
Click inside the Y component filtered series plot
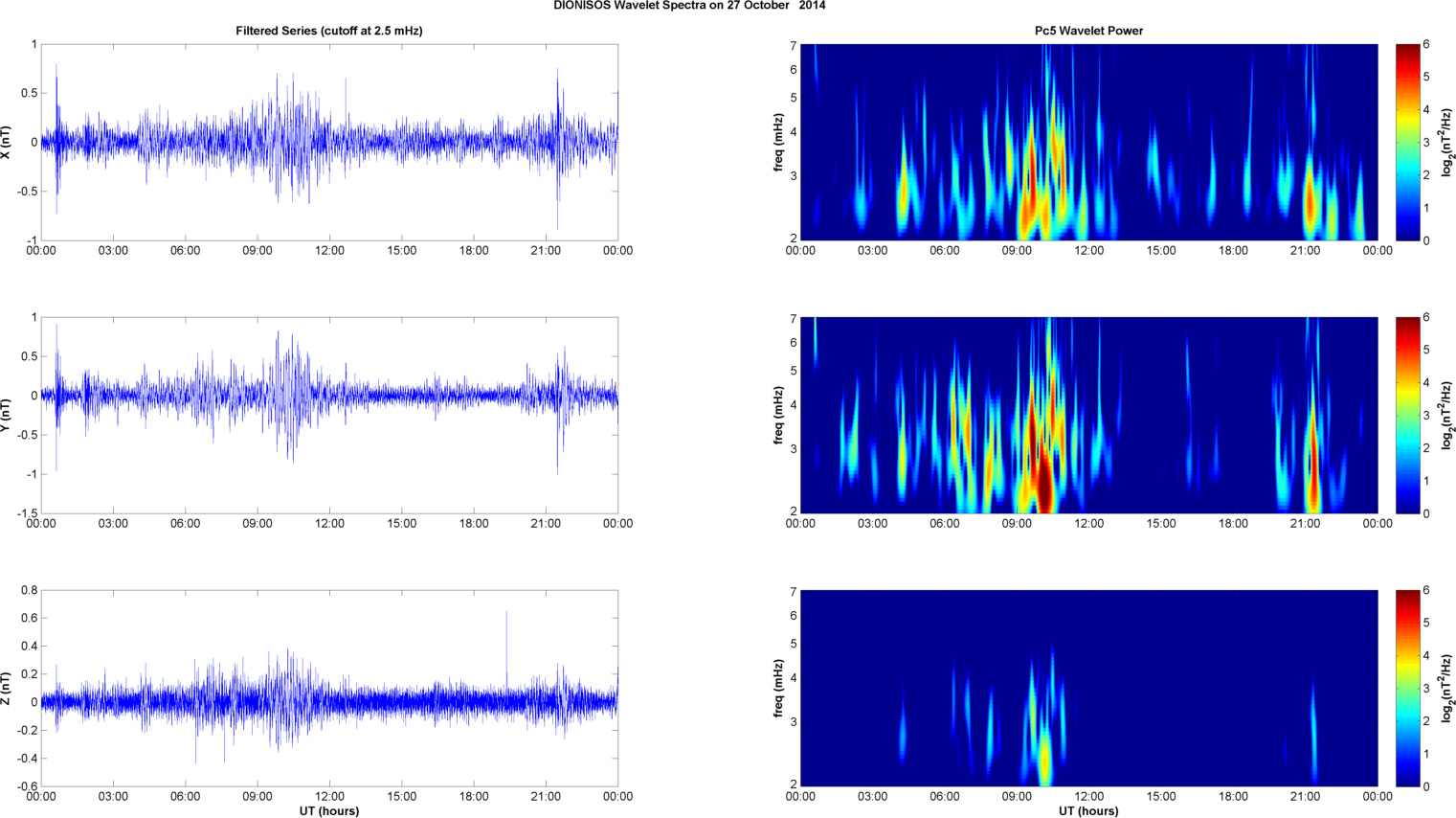329,415
